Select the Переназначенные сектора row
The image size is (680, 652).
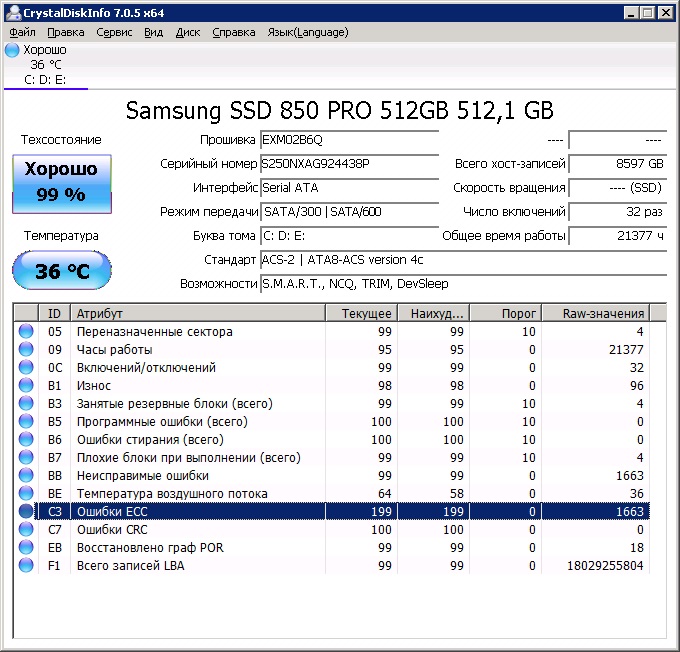point(332,331)
